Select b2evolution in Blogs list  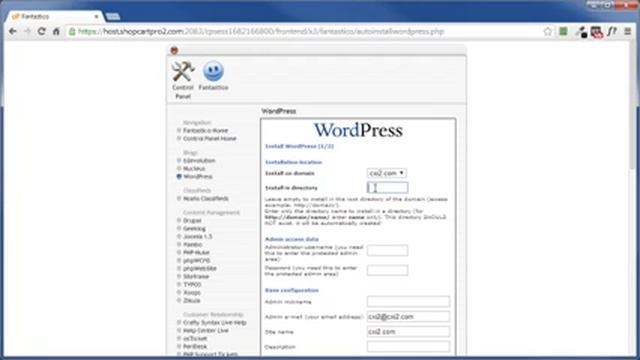click(199, 160)
